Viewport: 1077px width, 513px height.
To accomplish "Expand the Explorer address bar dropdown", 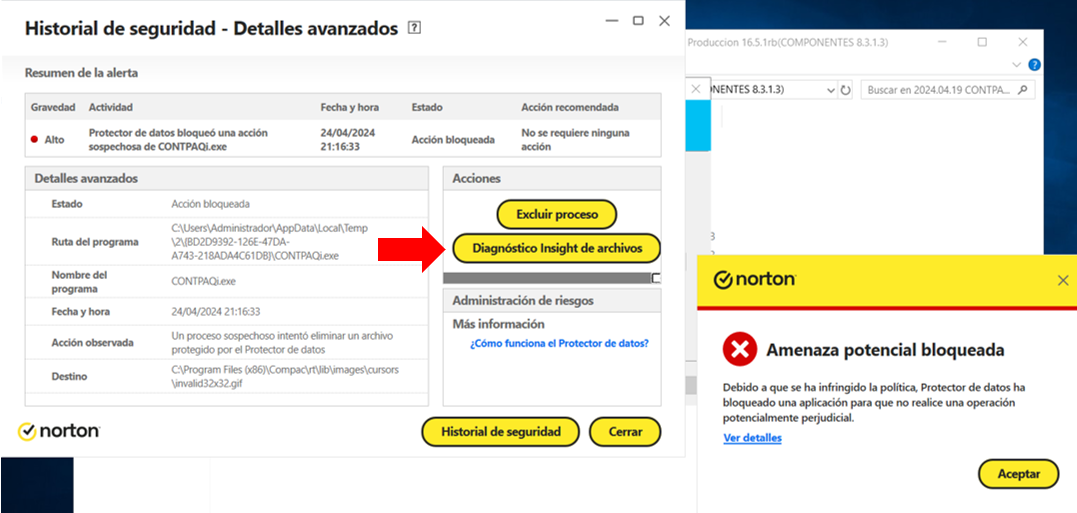I will click(830, 90).
